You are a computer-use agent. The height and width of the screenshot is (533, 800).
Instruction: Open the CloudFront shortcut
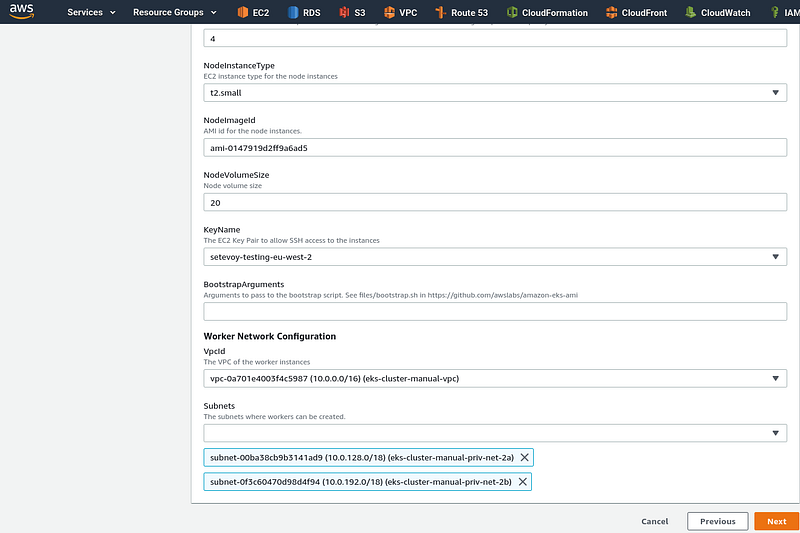(636, 12)
